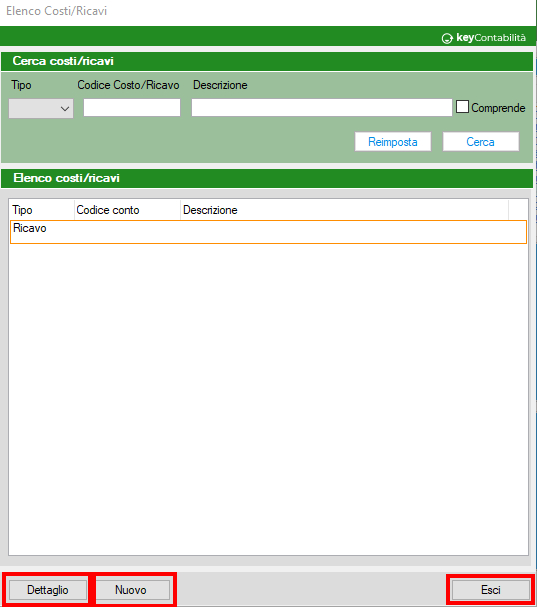Click into the Descrizione search field
537x607 pixels.
[322, 108]
